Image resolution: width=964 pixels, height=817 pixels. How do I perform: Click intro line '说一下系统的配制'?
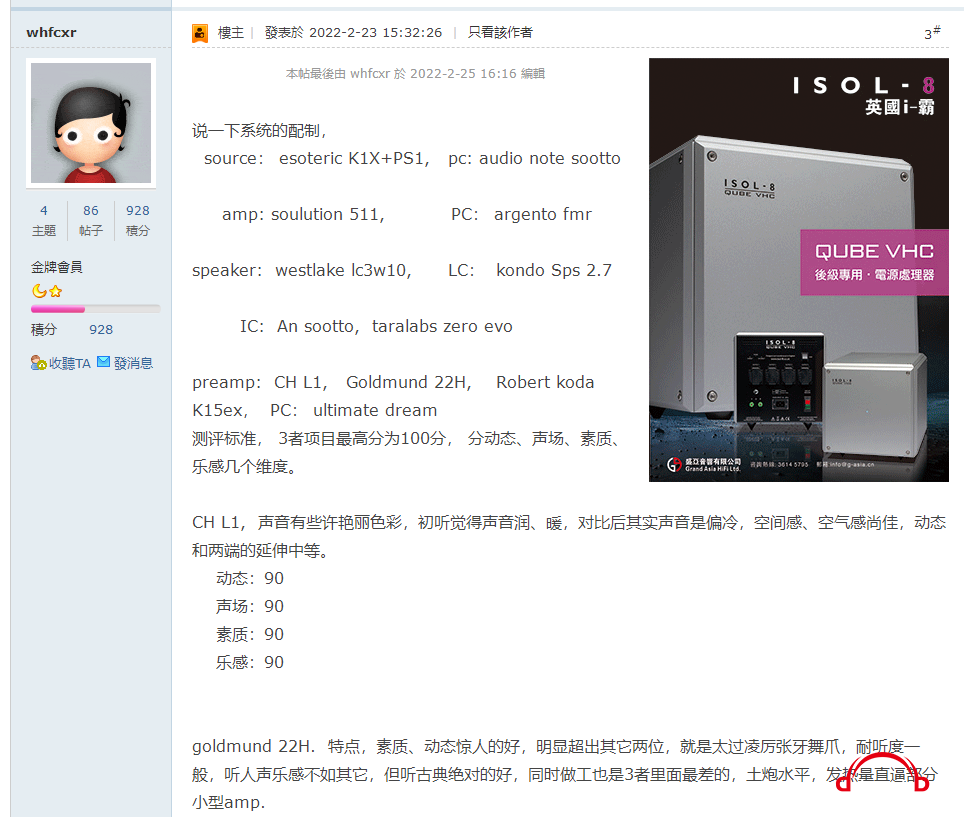point(259,131)
